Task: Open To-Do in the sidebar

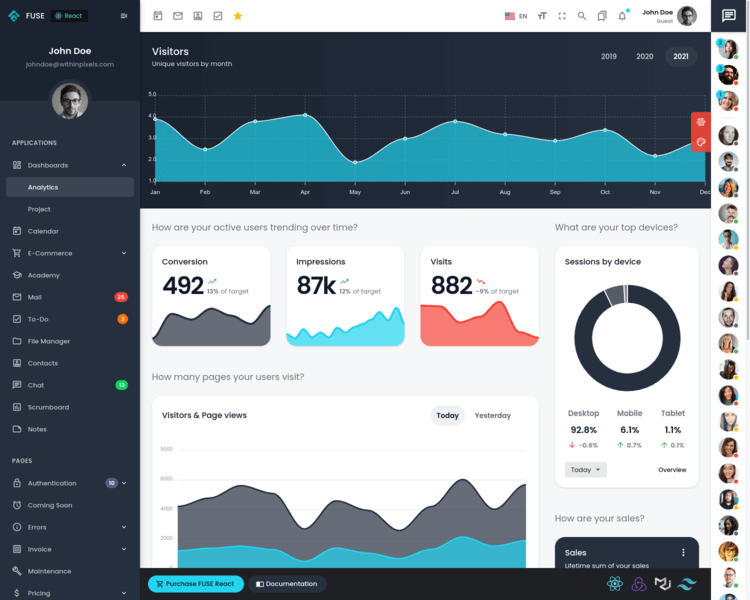Action: point(70,319)
